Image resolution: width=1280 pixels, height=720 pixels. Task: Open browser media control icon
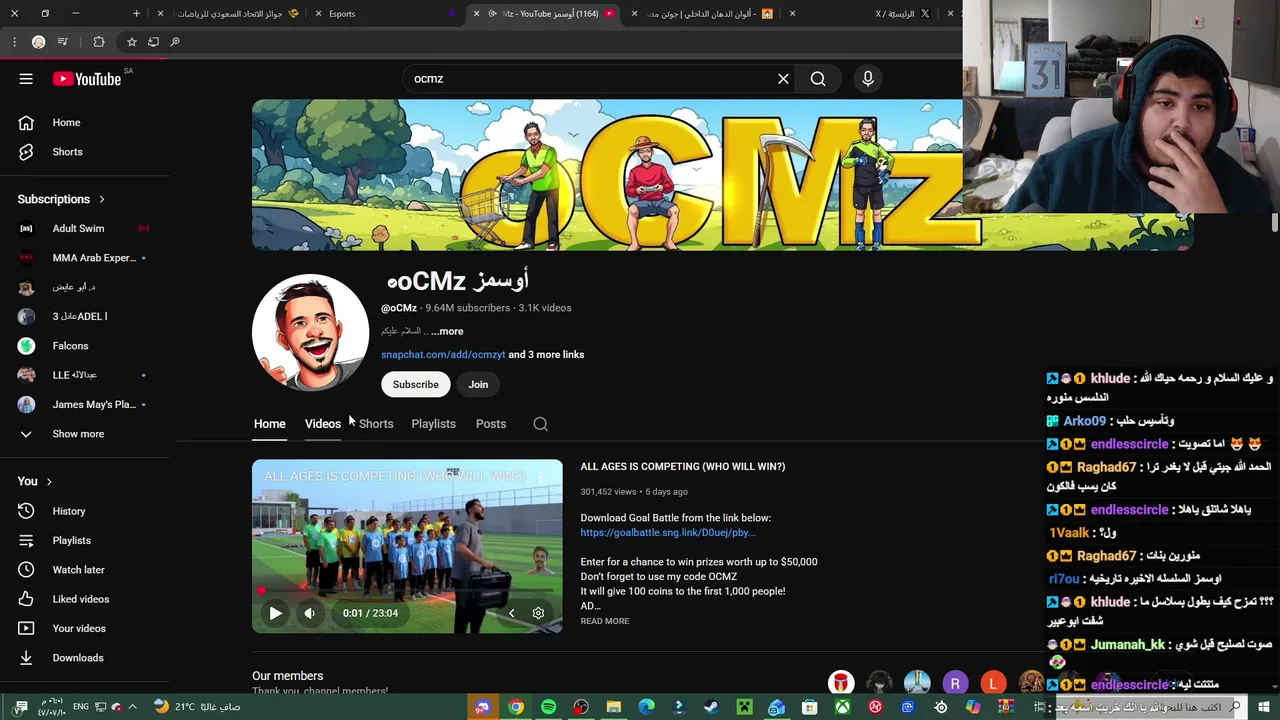click(63, 42)
